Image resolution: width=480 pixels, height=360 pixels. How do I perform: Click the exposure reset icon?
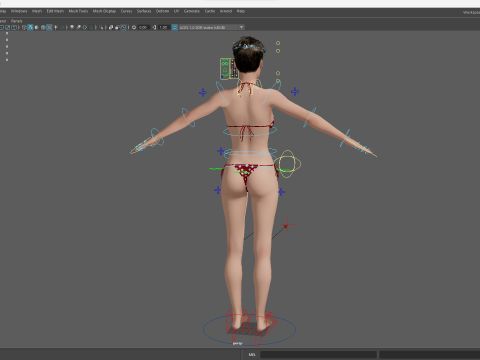pyautogui.click(x=134, y=27)
